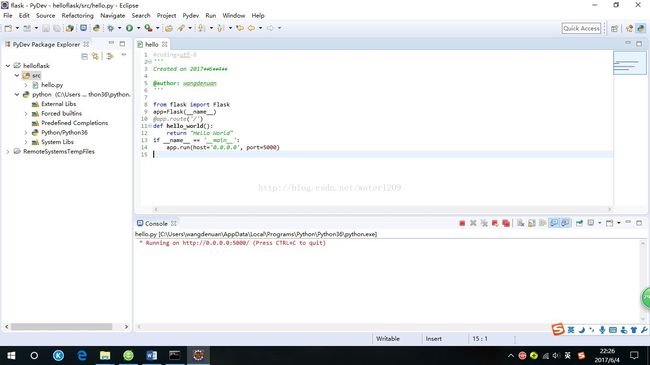Open the Window menu
Image resolution: width=650 pixels, height=365 pixels.
(x=233, y=15)
